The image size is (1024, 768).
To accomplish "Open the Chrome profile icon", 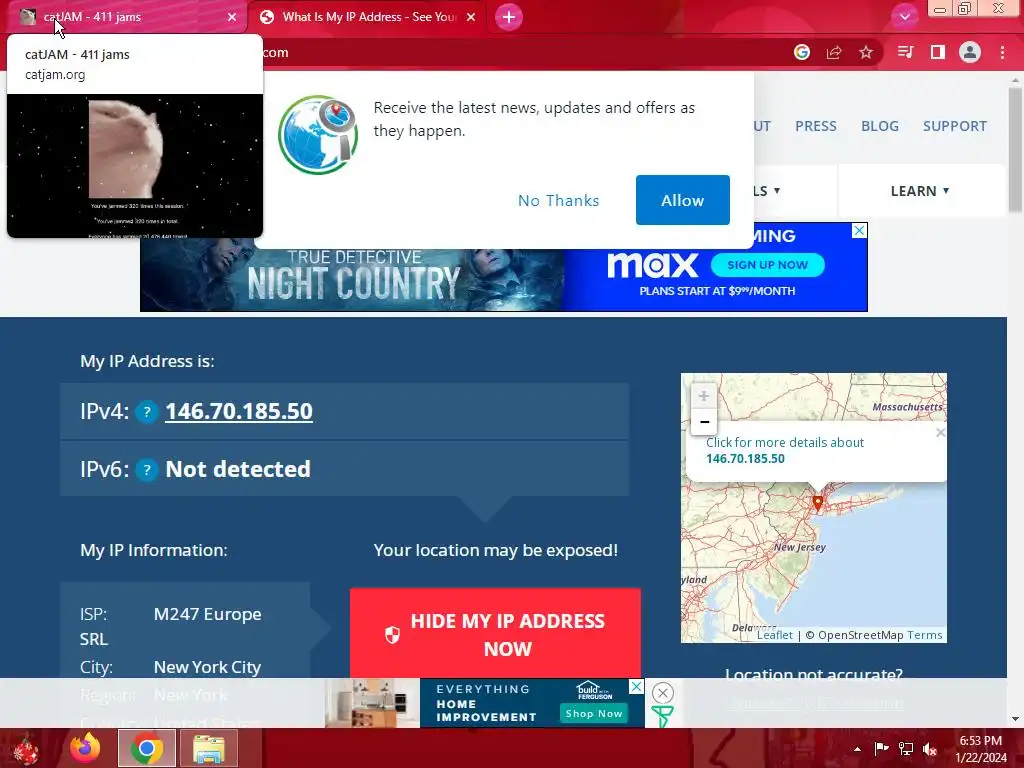I will coord(970,52).
